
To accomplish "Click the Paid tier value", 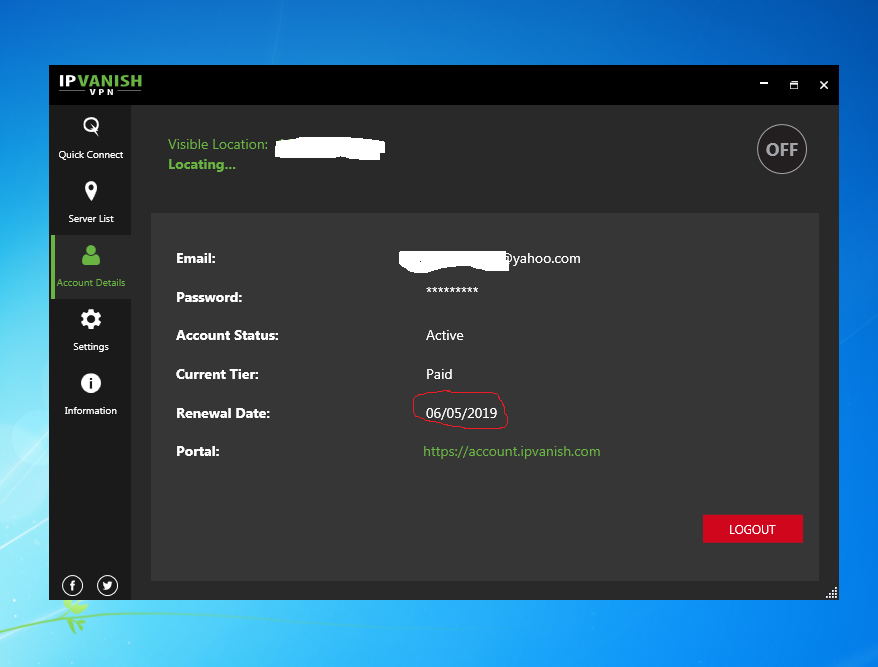I will 439,374.
